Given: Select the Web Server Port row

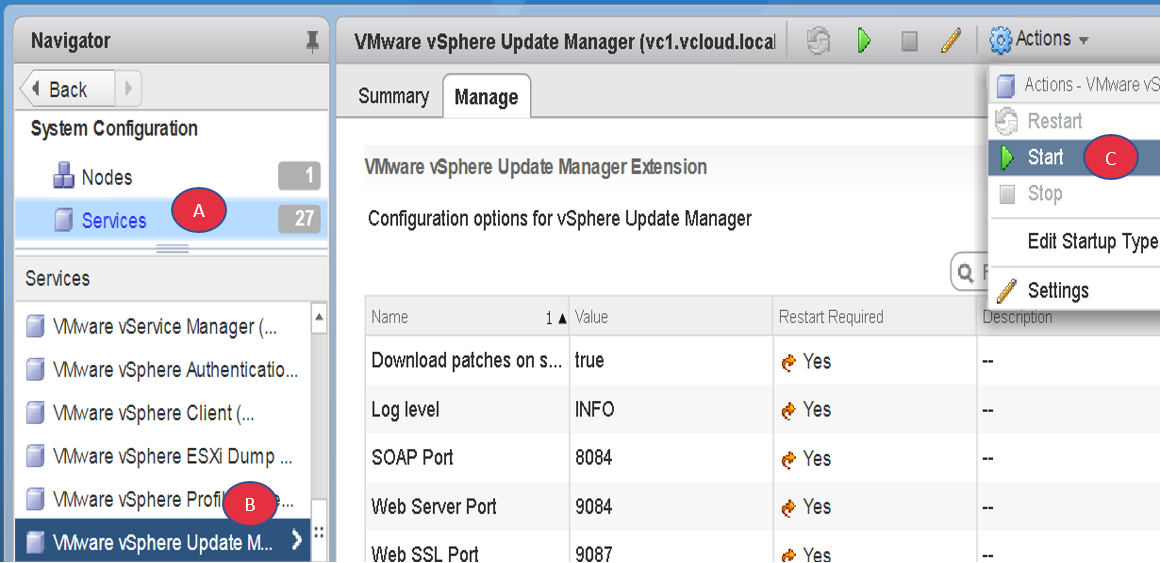Looking at the screenshot, I should coord(763,507).
